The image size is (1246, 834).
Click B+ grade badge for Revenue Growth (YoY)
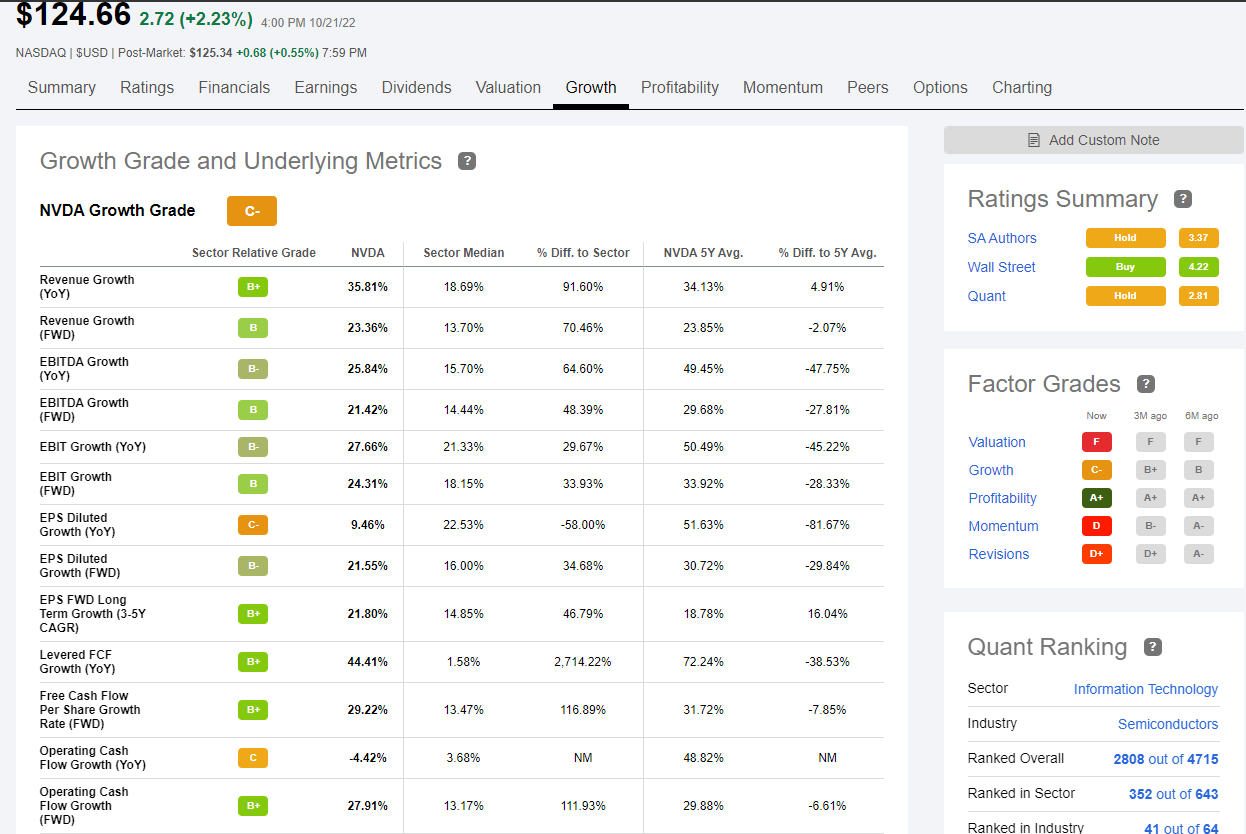[253, 287]
